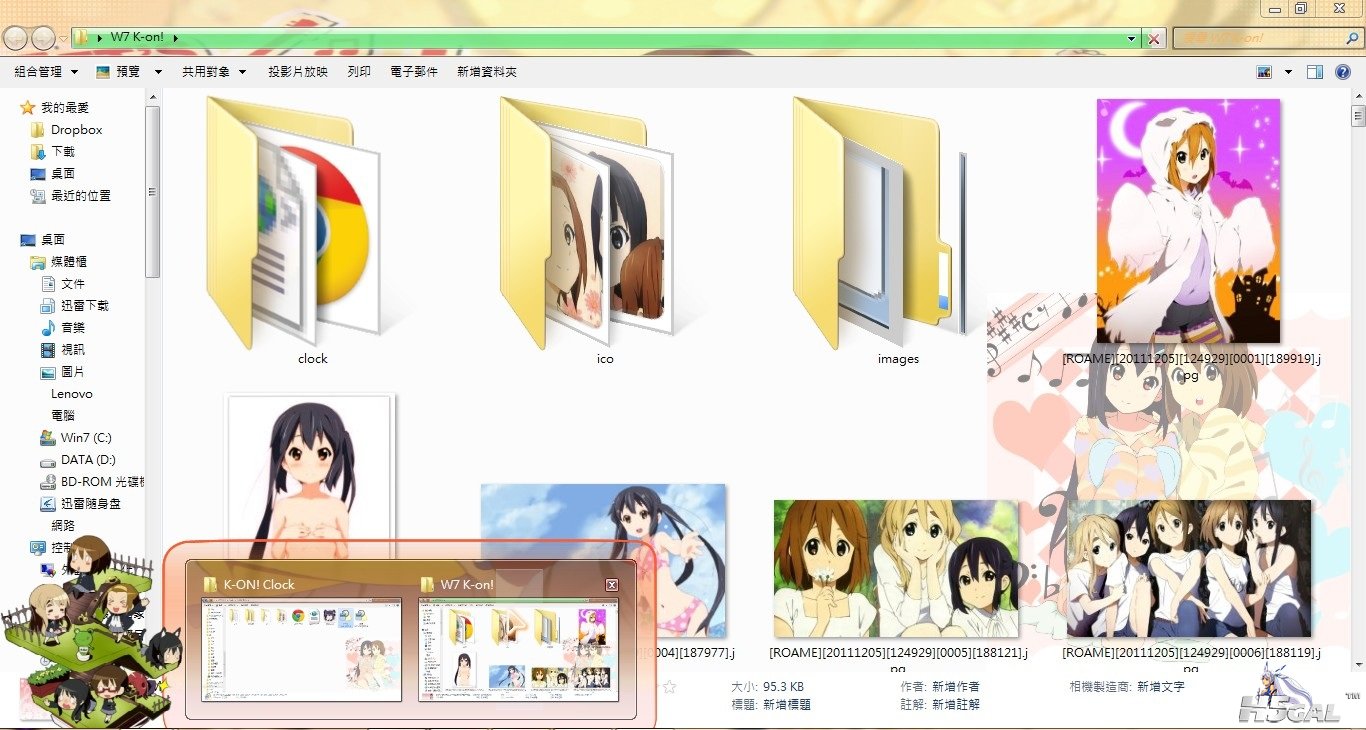This screenshot has width=1366, height=730.
Task: Expand the arrow after W7 K-on! breadcrumb
Action: point(176,38)
